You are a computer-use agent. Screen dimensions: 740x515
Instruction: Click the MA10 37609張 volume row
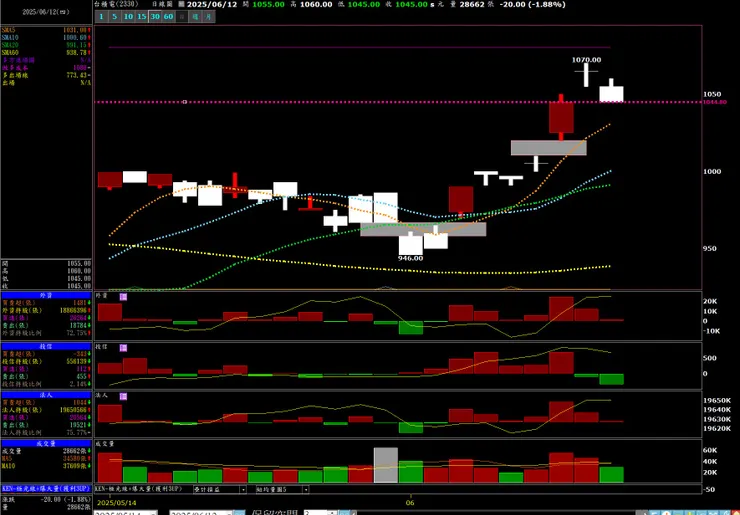pyautogui.click(x=46, y=466)
